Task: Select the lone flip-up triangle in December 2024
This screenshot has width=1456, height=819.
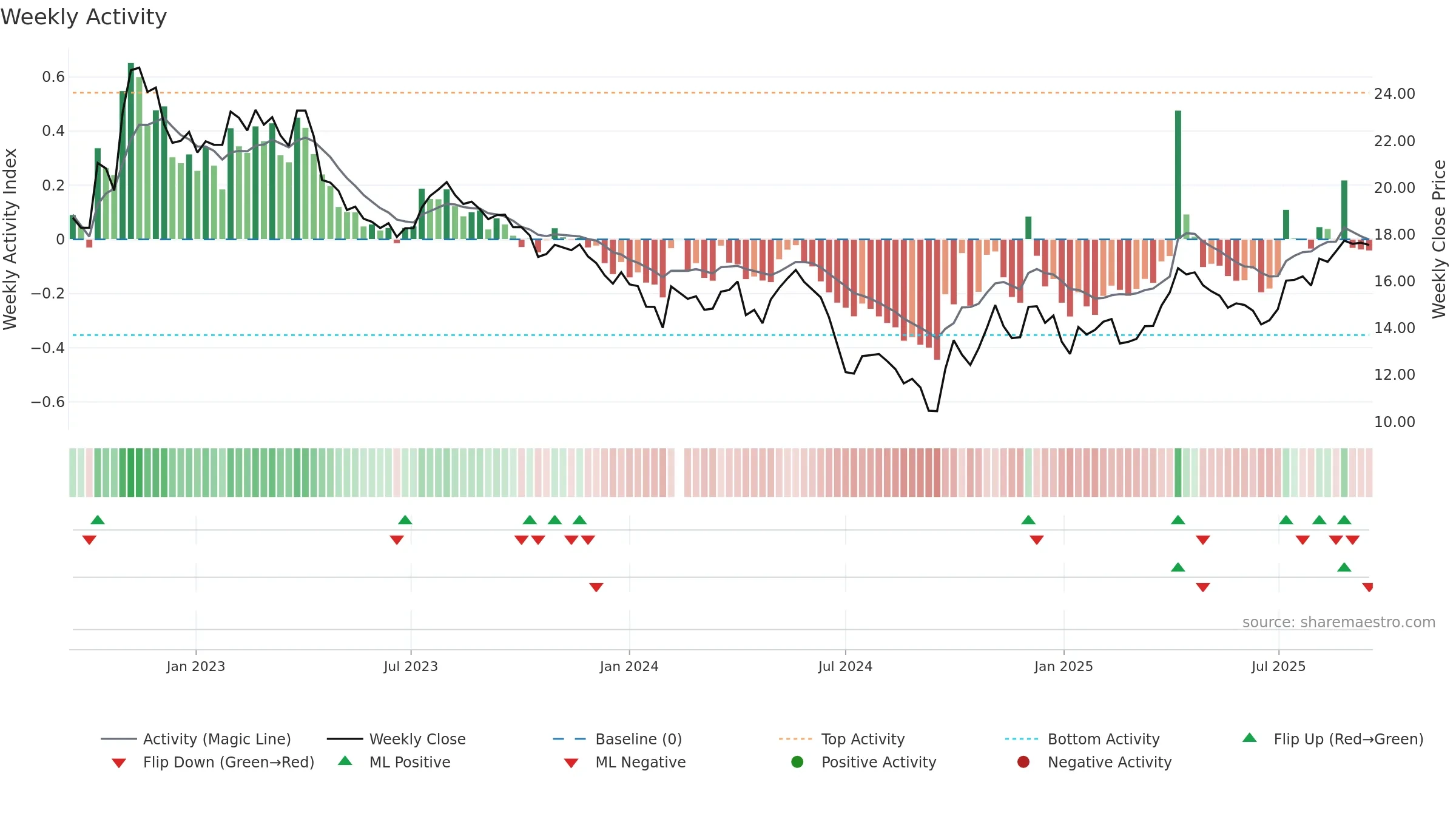Action: pos(1028,520)
